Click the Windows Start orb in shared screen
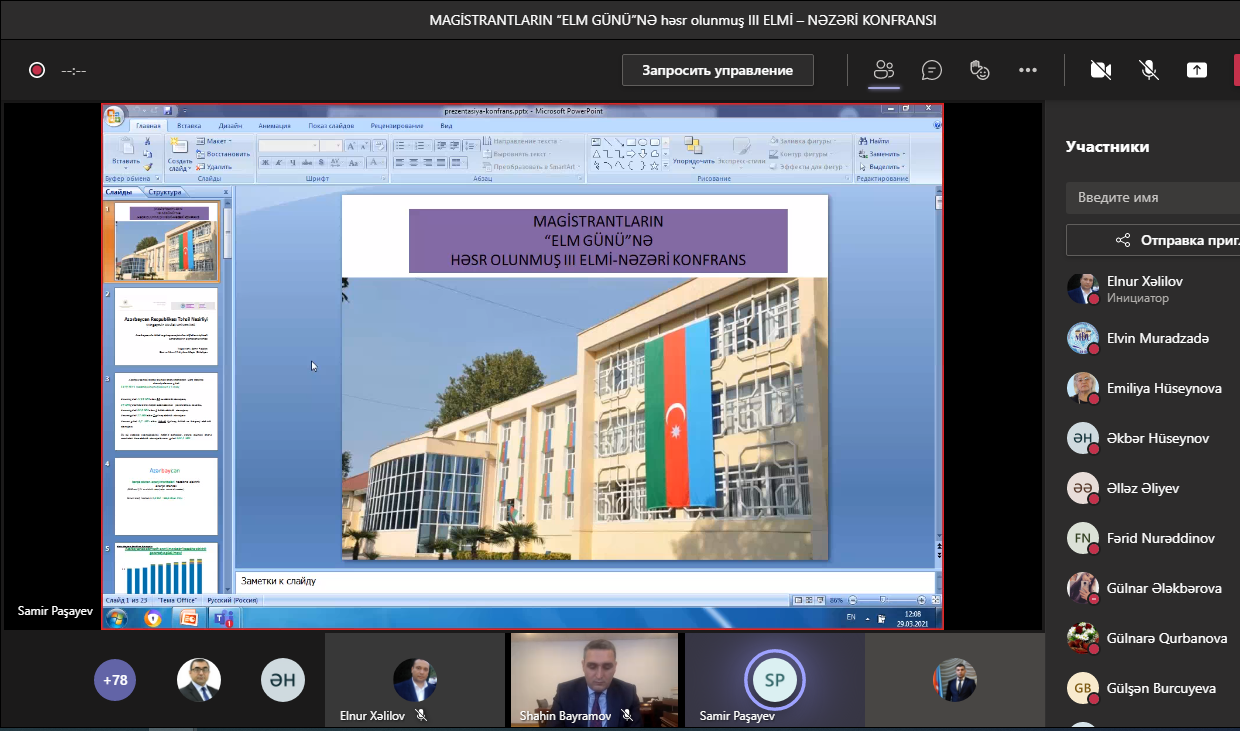 117,618
